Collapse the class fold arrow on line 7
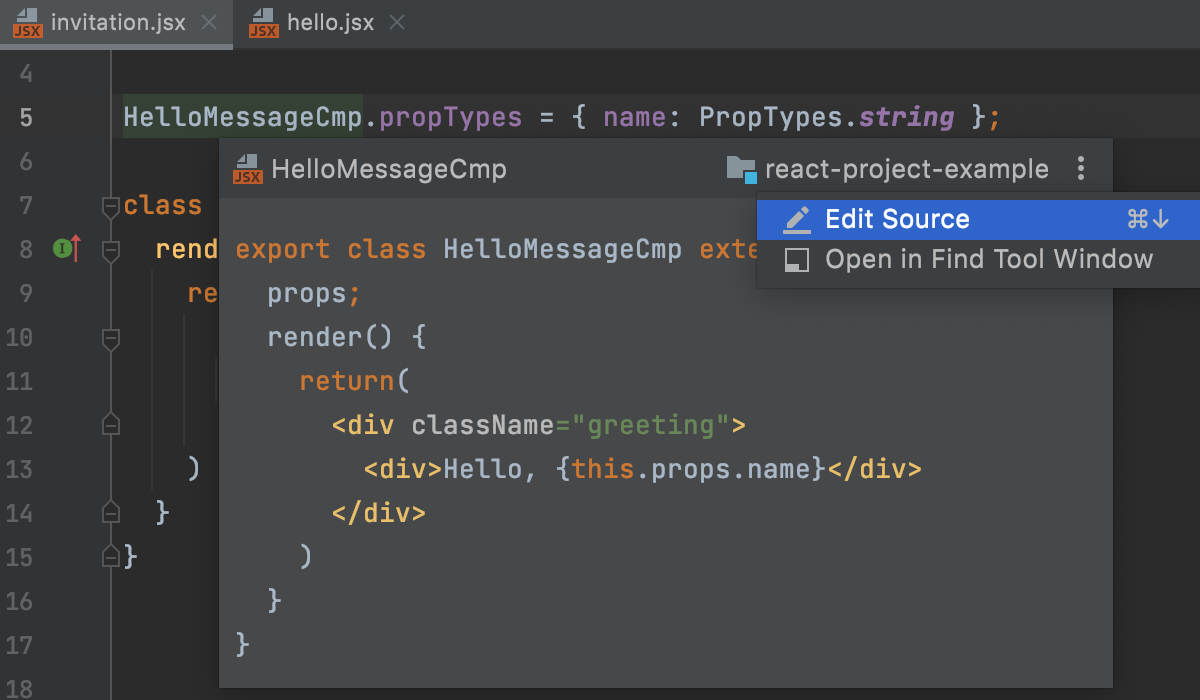The image size is (1200, 700). pyautogui.click(x=110, y=205)
